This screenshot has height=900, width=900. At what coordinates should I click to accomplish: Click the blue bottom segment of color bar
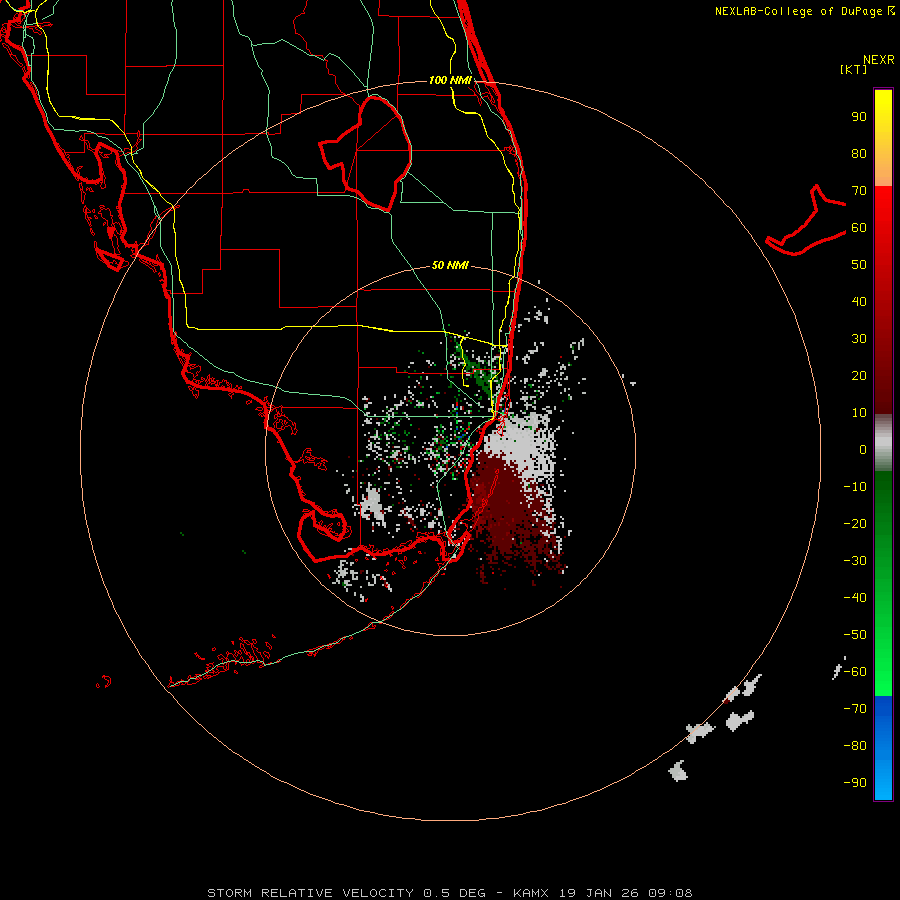tap(883, 748)
